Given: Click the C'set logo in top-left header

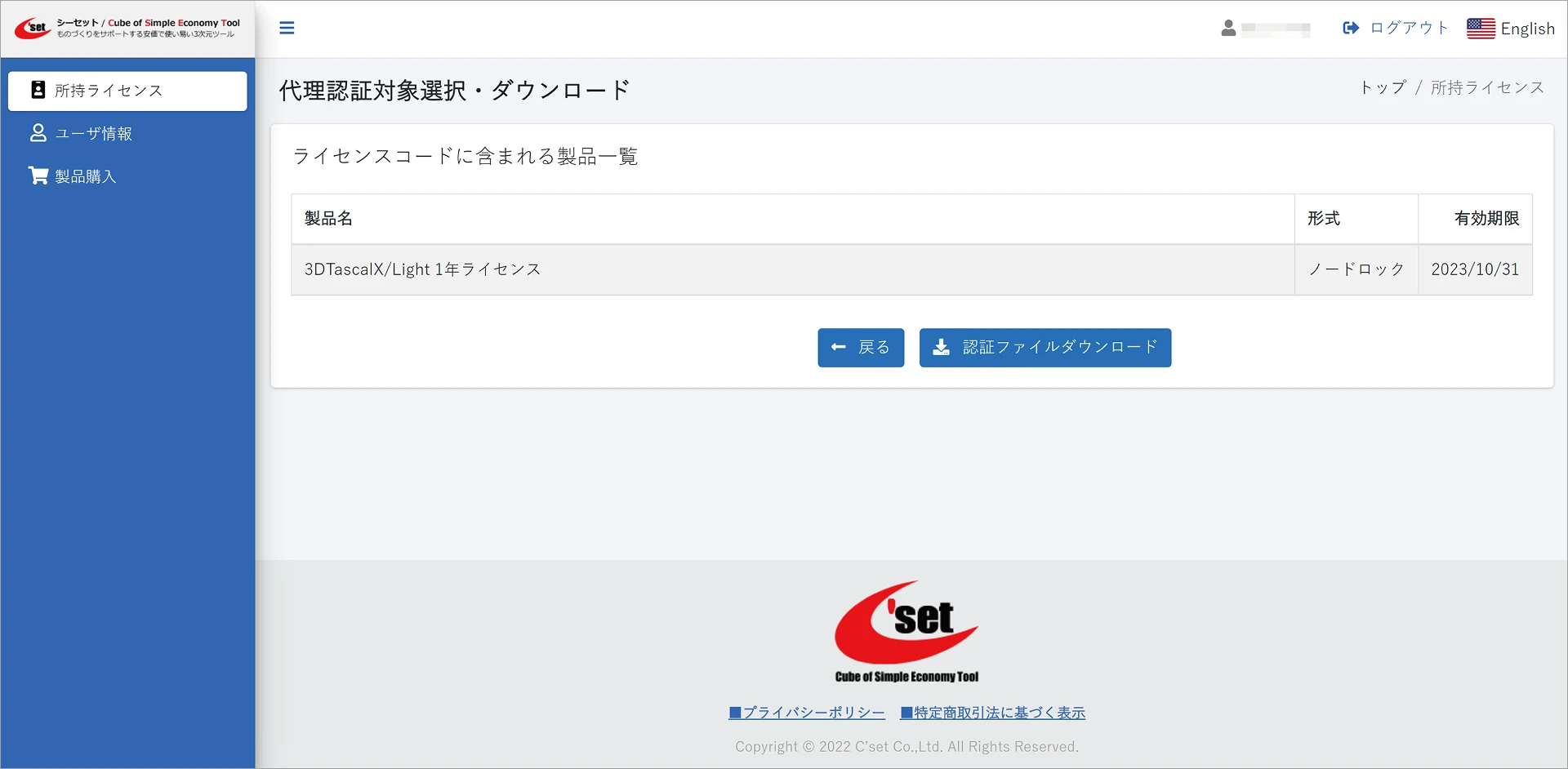Looking at the screenshot, I should pyautogui.click(x=33, y=29).
